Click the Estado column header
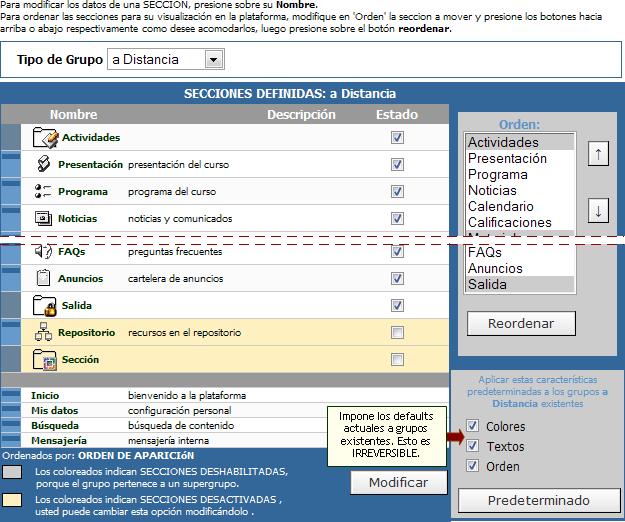The height and width of the screenshot is (522, 625). [x=397, y=114]
